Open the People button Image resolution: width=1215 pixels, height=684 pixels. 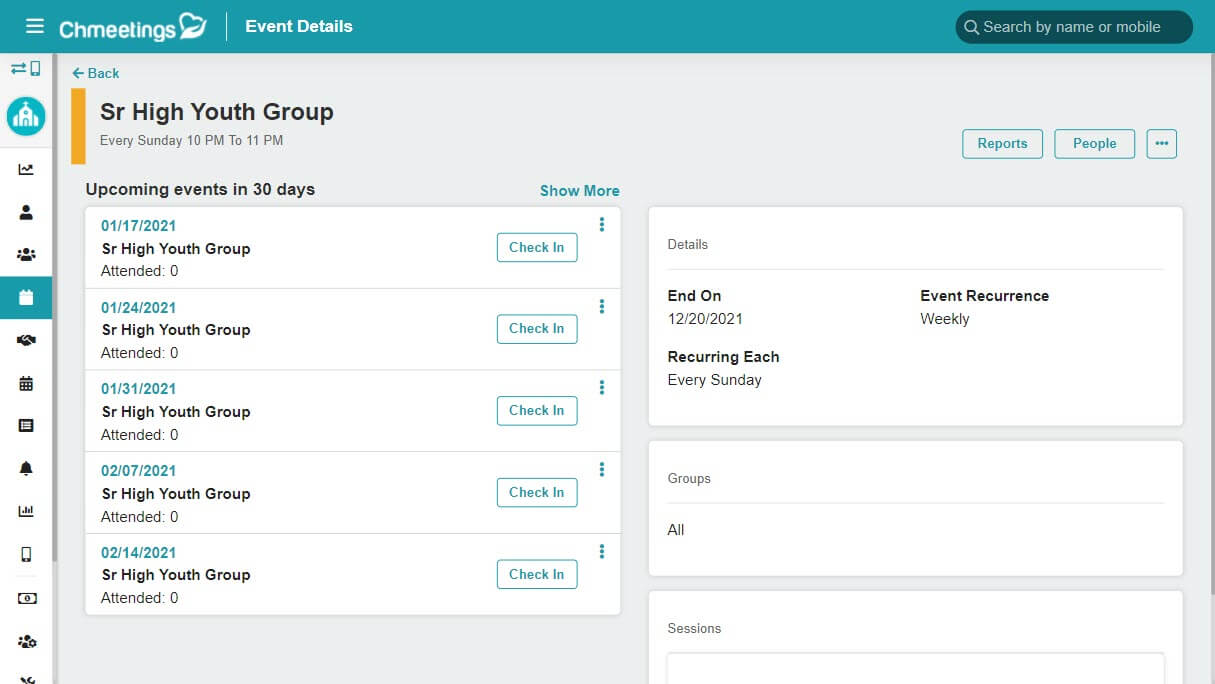(1094, 143)
